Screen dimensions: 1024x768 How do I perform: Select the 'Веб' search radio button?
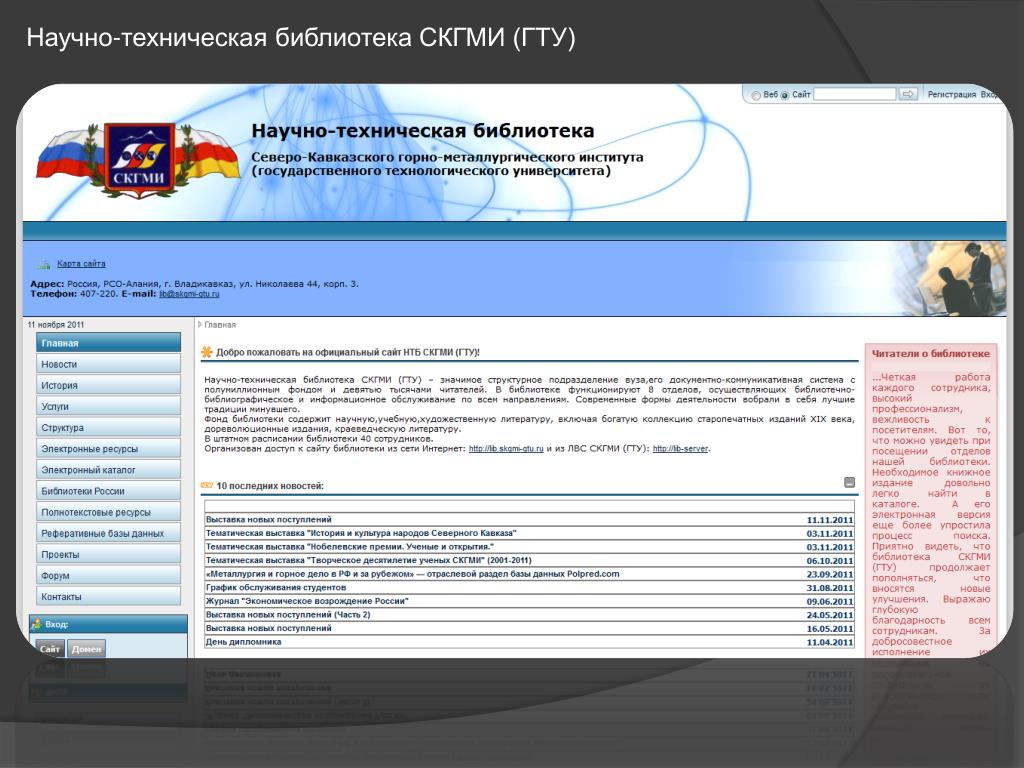(756, 95)
